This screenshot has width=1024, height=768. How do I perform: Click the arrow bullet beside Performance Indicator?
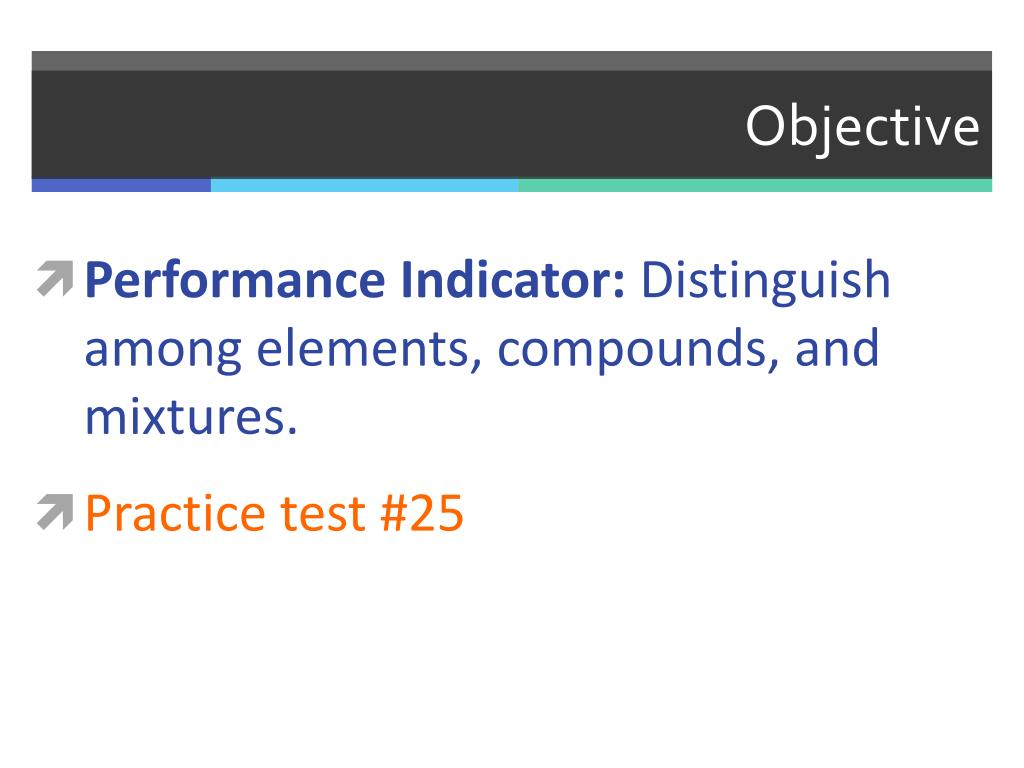55,279
